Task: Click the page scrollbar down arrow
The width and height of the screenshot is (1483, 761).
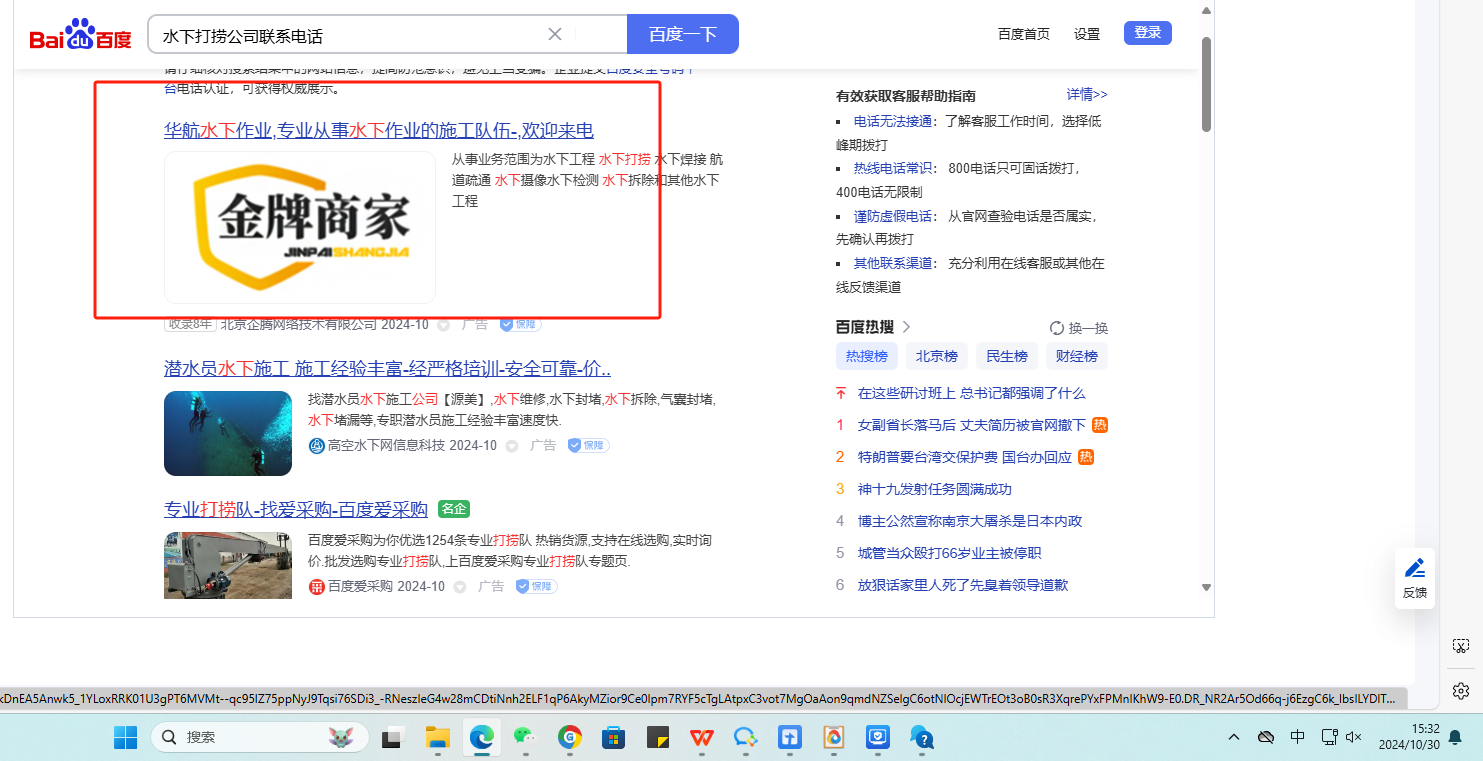Action: coord(1206,587)
